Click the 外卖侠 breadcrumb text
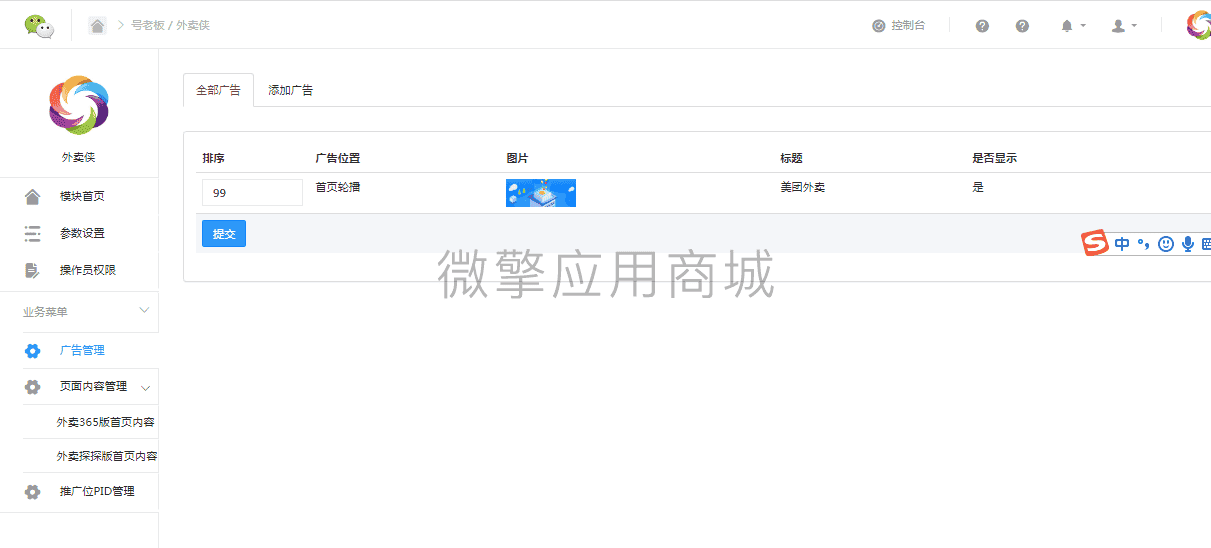The height and width of the screenshot is (548, 1211). [x=193, y=25]
